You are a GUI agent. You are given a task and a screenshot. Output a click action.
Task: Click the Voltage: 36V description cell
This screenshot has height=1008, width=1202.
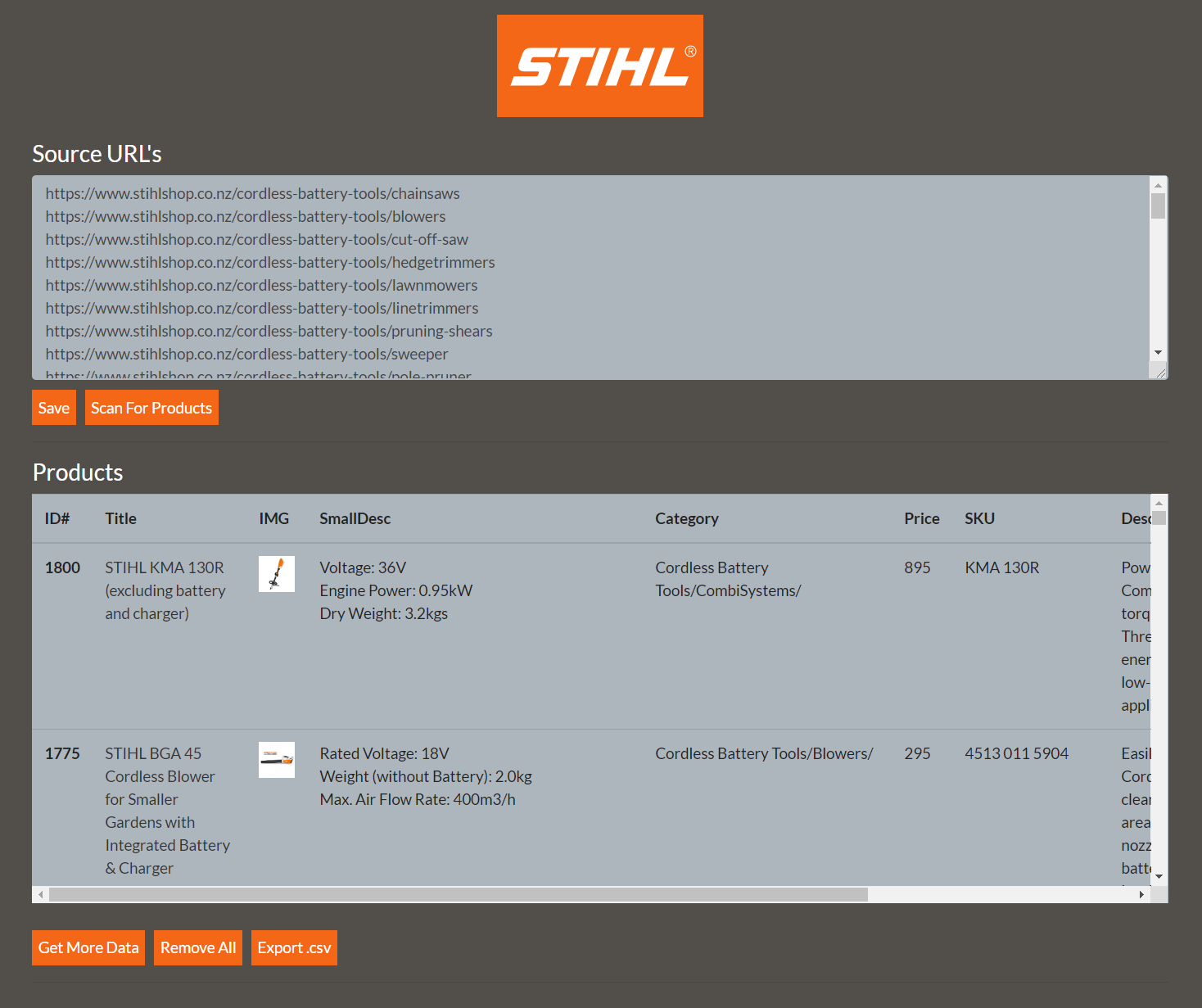[396, 590]
